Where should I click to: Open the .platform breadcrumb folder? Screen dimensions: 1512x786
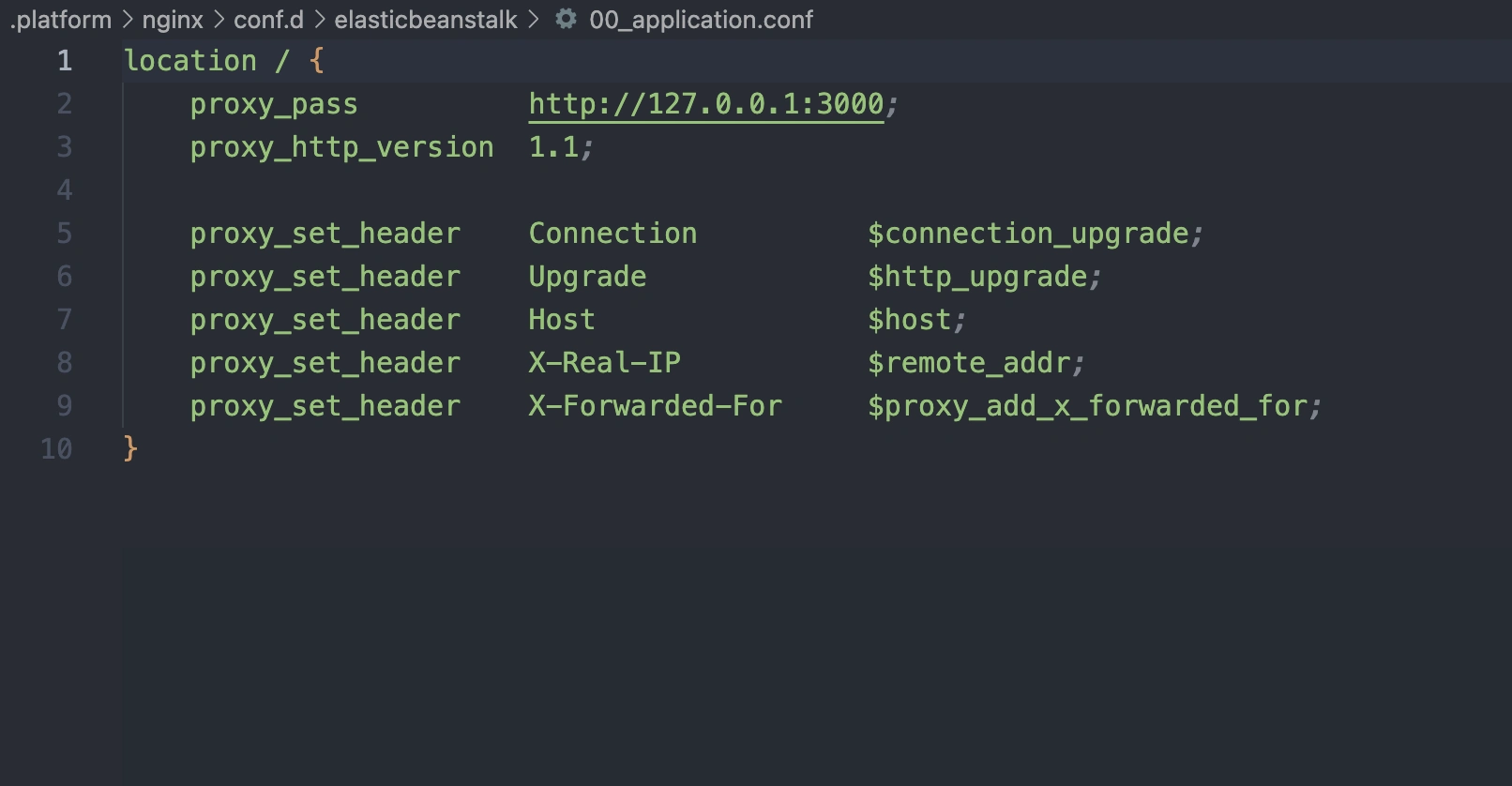pyautogui.click(x=61, y=20)
